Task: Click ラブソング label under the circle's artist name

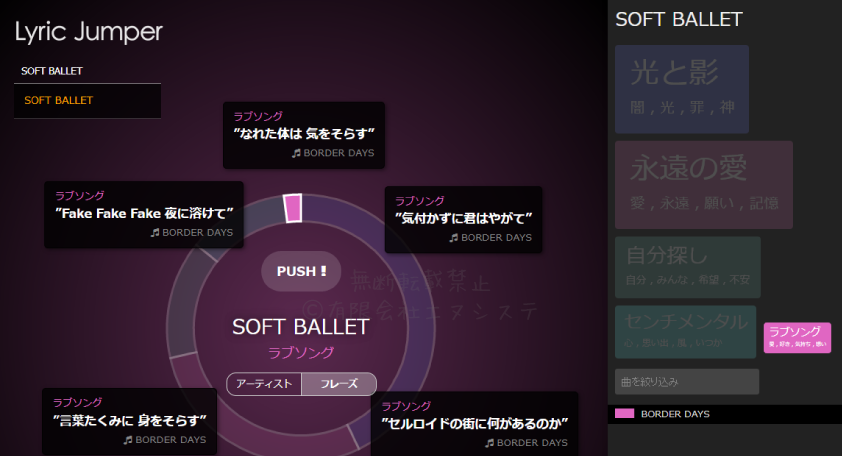Action: pyautogui.click(x=301, y=353)
